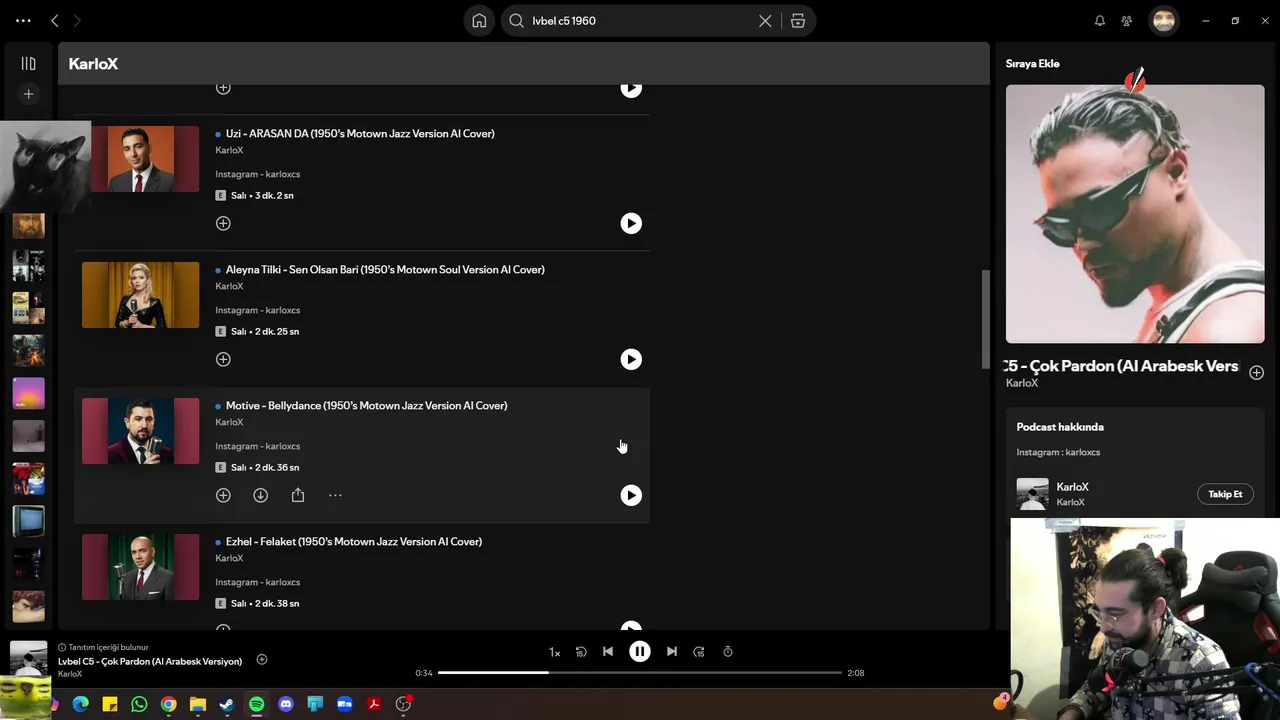Open the KarloX page header title
The height and width of the screenshot is (720, 1280).
click(93, 63)
